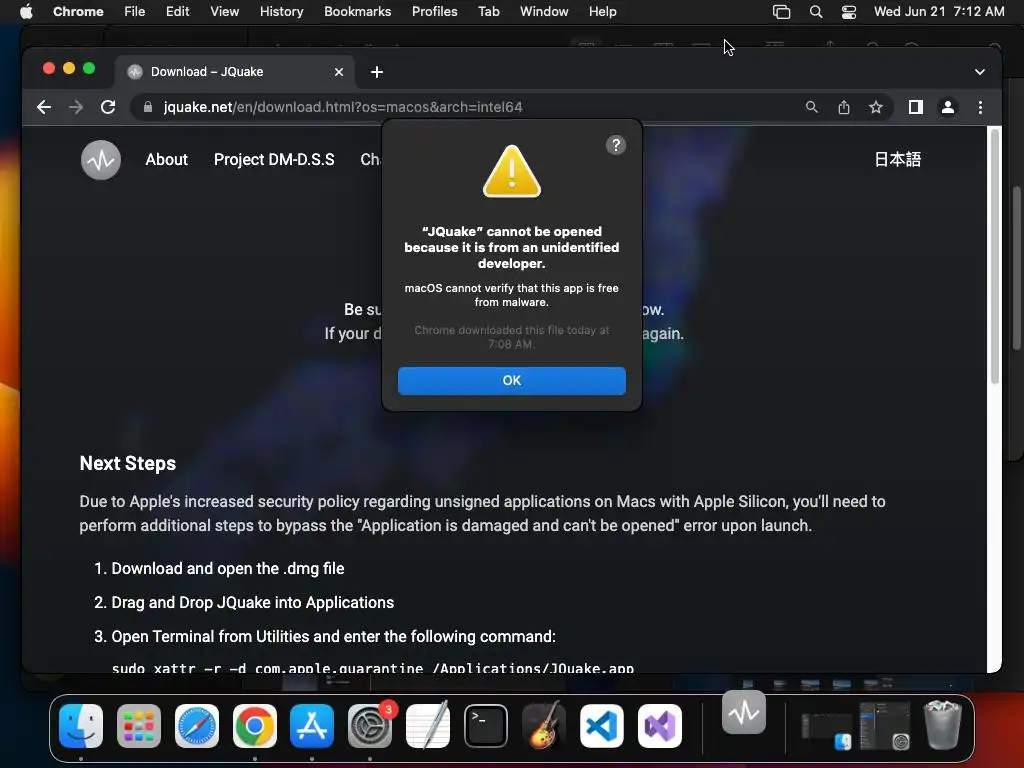Open the App Store from the Dock

click(312, 726)
